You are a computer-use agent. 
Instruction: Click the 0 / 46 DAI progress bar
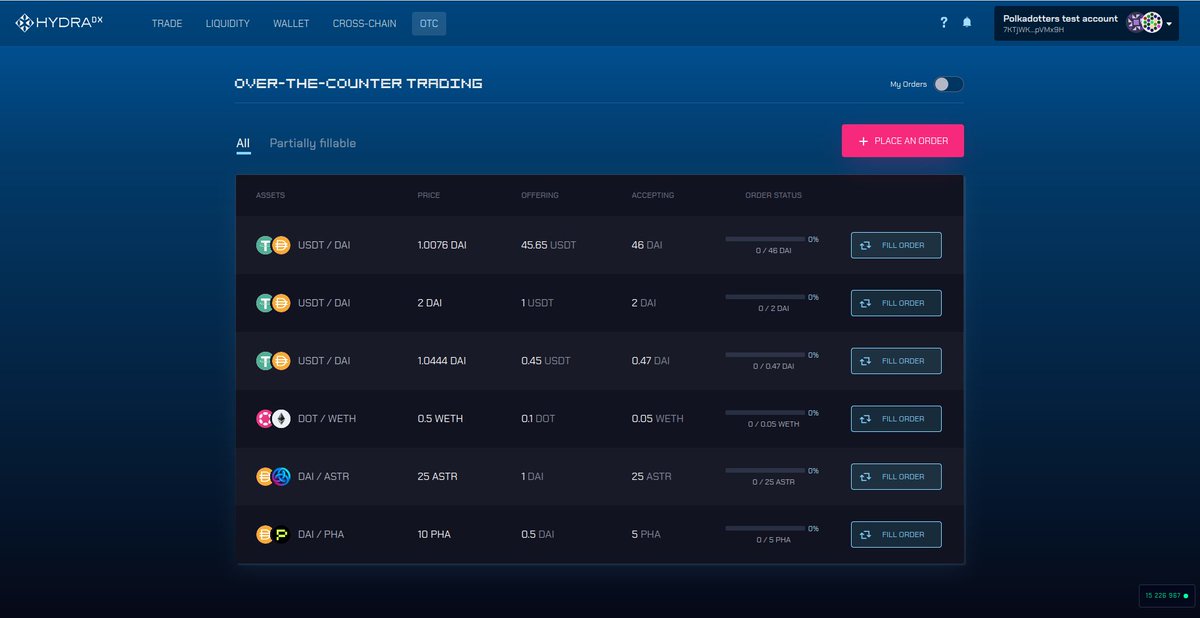765,239
